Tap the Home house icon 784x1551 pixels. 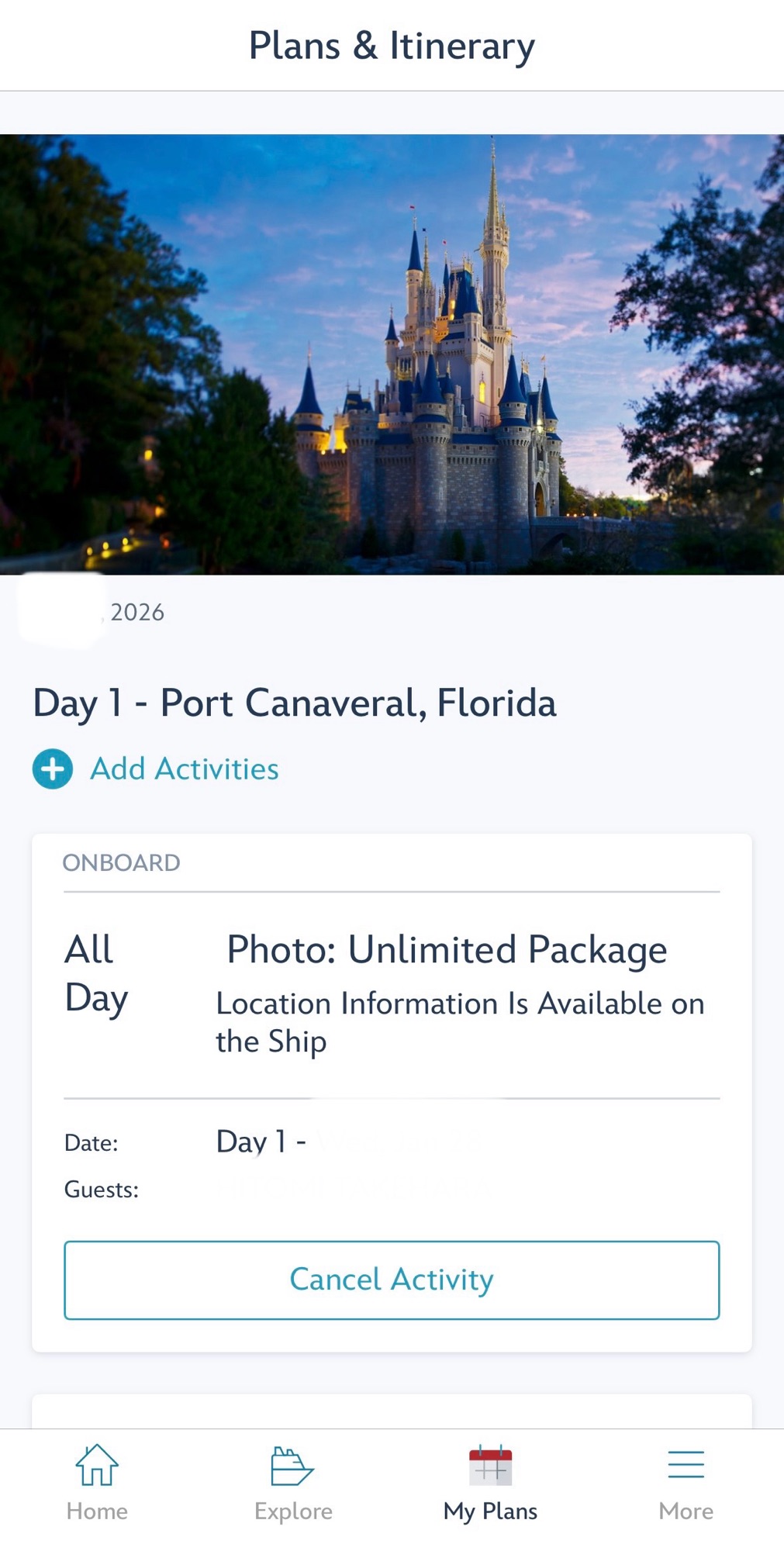(97, 1465)
